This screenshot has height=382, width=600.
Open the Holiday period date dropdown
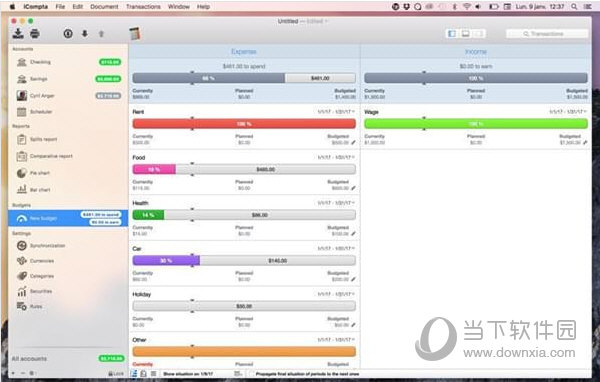(x=336, y=294)
